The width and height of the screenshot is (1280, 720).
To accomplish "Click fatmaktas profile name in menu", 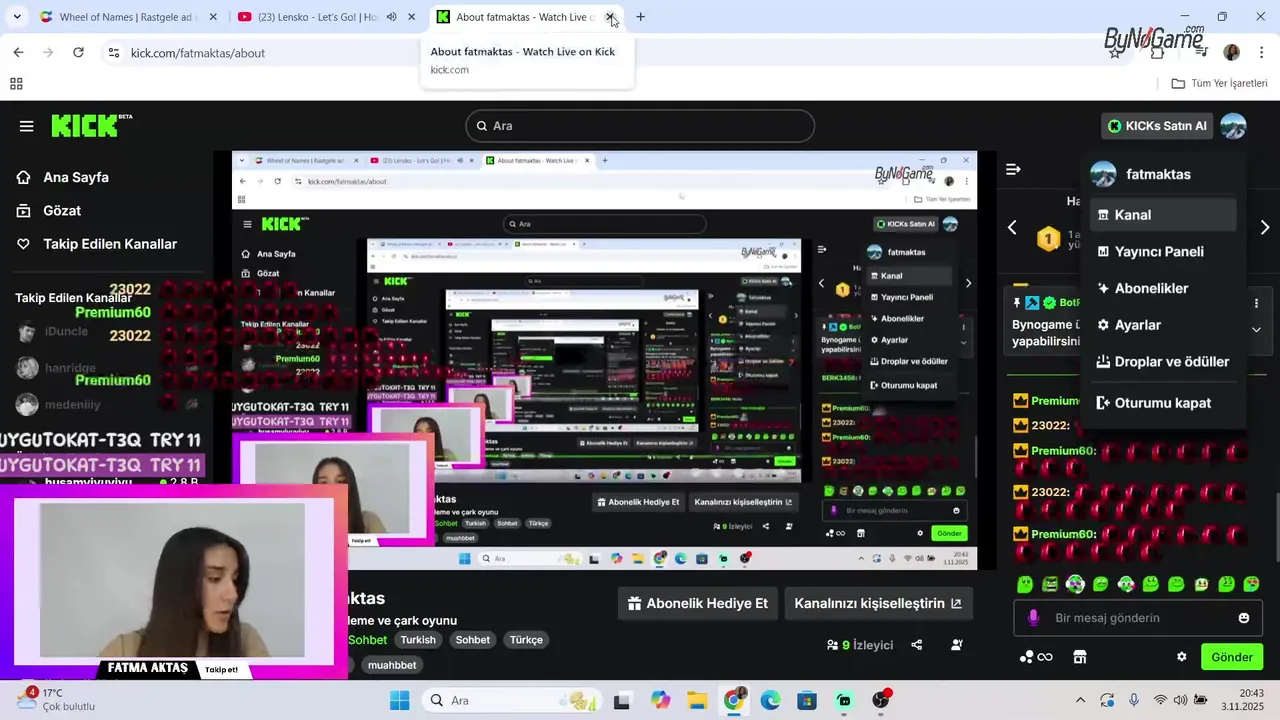I will pos(1158,174).
